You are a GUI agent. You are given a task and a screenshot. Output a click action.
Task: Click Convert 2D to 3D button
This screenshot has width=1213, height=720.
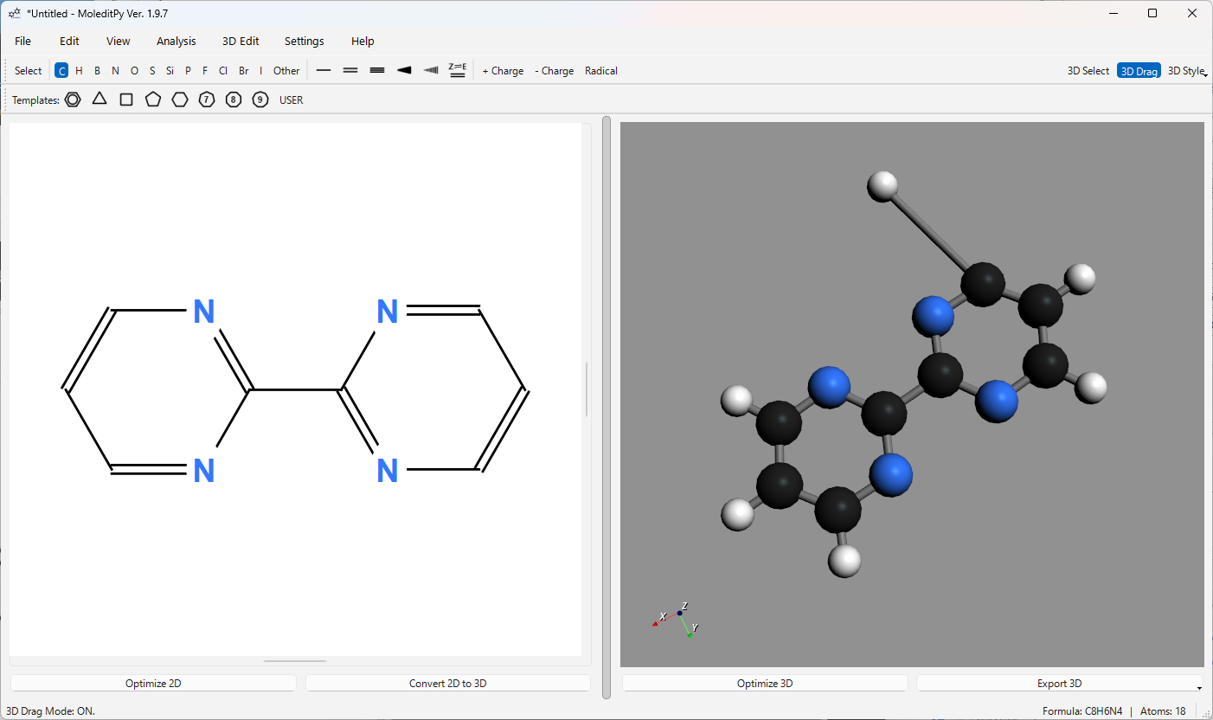click(447, 684)
